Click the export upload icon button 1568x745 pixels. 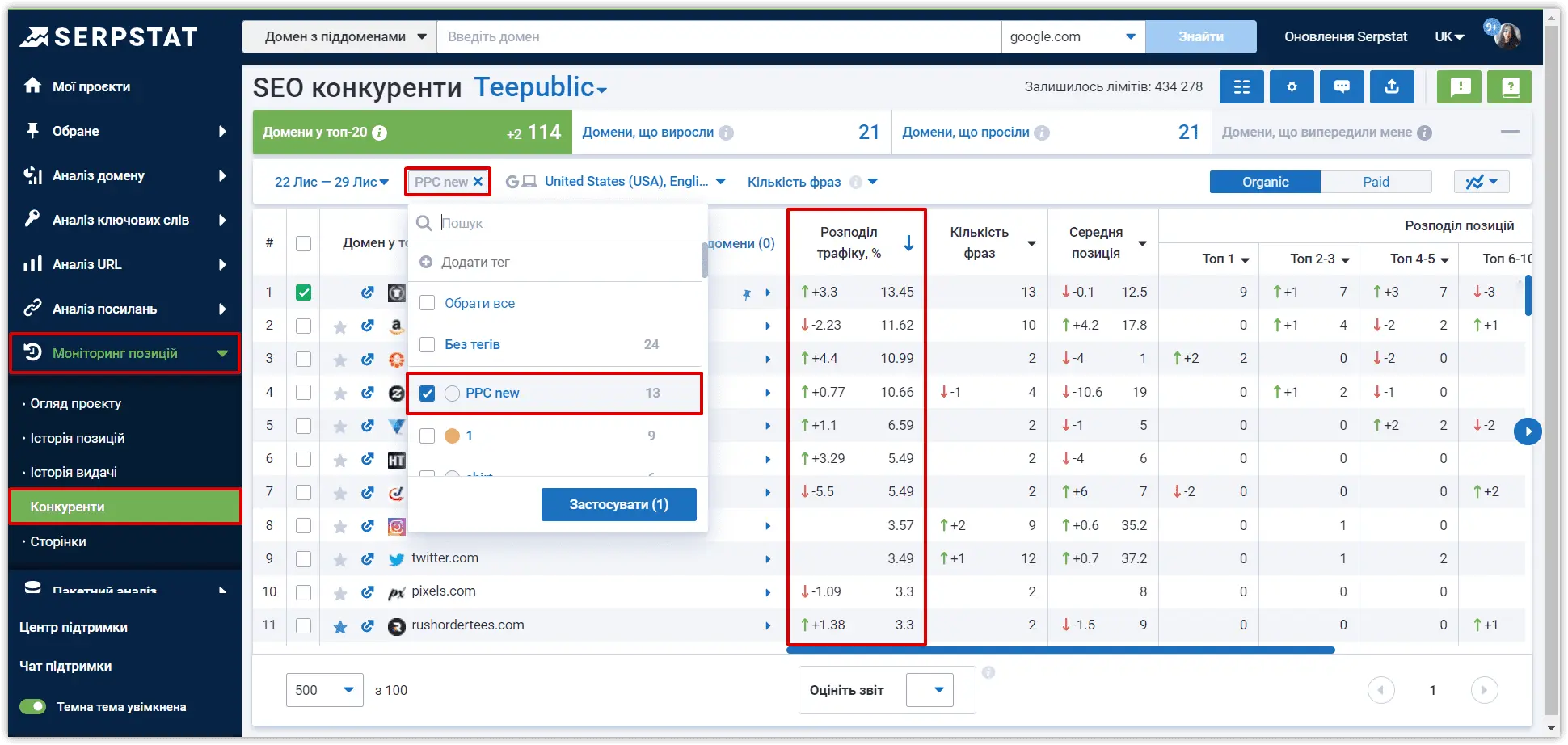tap(1392, 86)
